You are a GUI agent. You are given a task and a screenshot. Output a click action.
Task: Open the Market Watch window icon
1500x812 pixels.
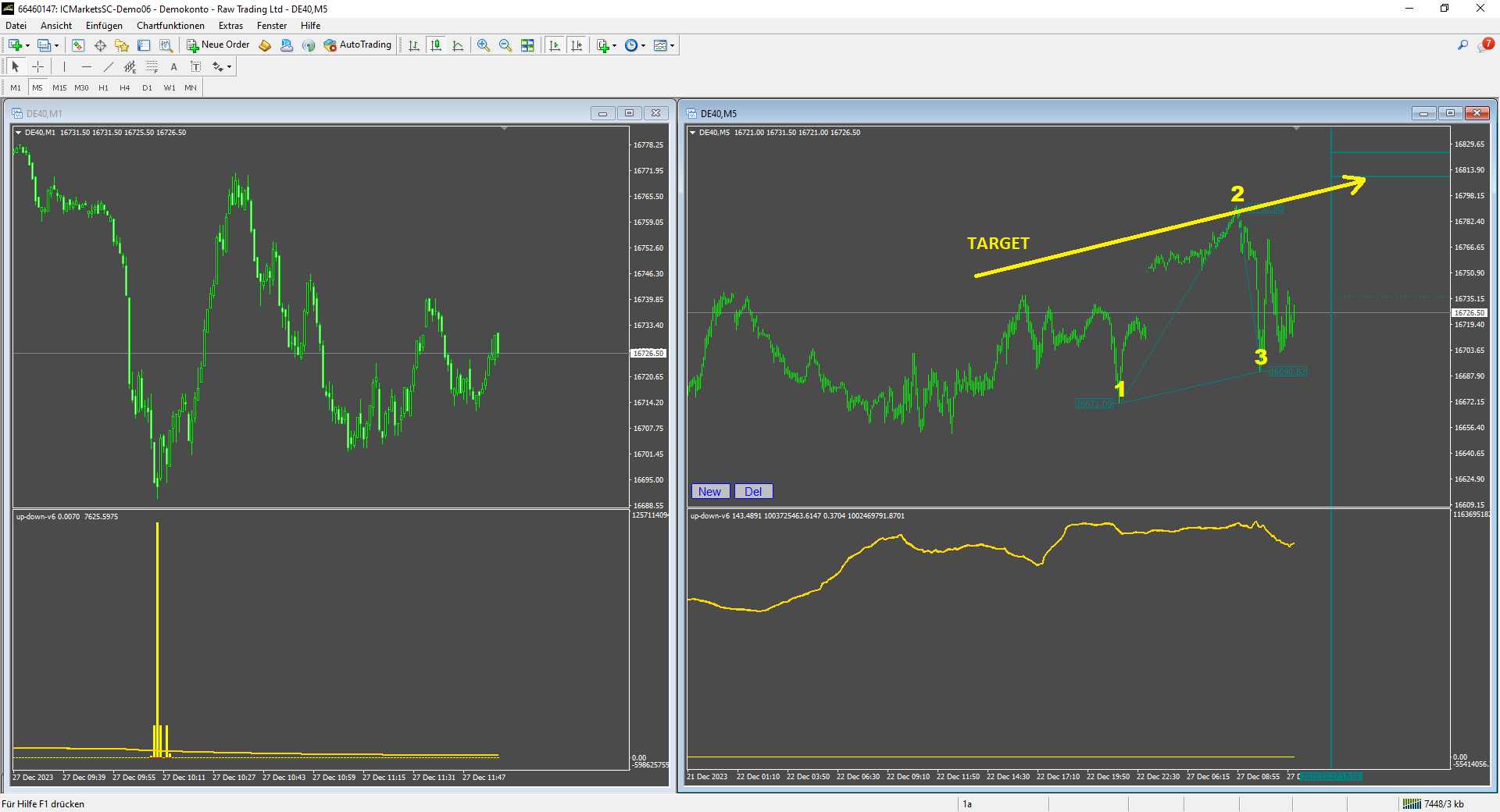pyautogui.click(x=78, y=45)
